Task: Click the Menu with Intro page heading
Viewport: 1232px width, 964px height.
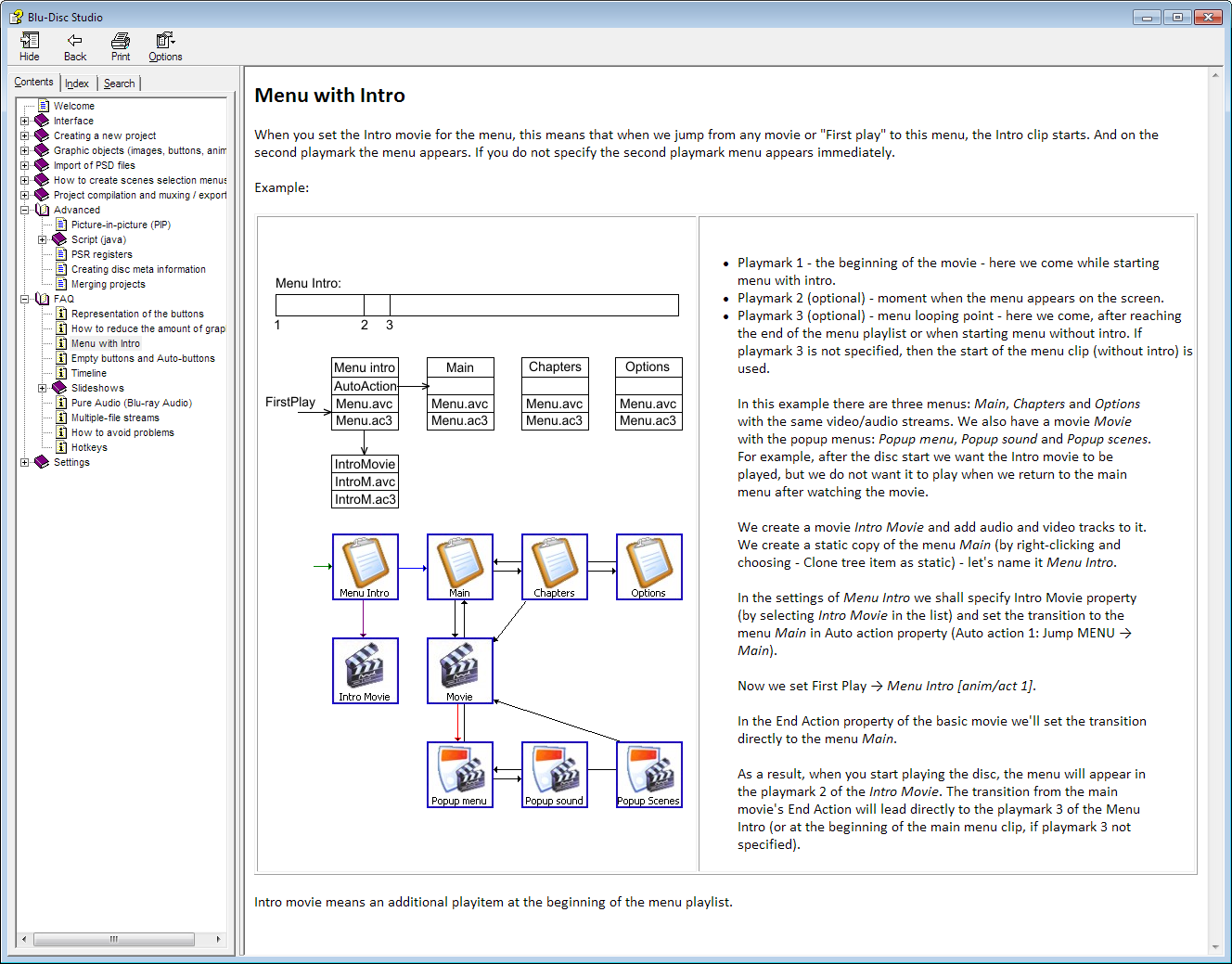Action: pyautogui.click(x=329, y=96)
